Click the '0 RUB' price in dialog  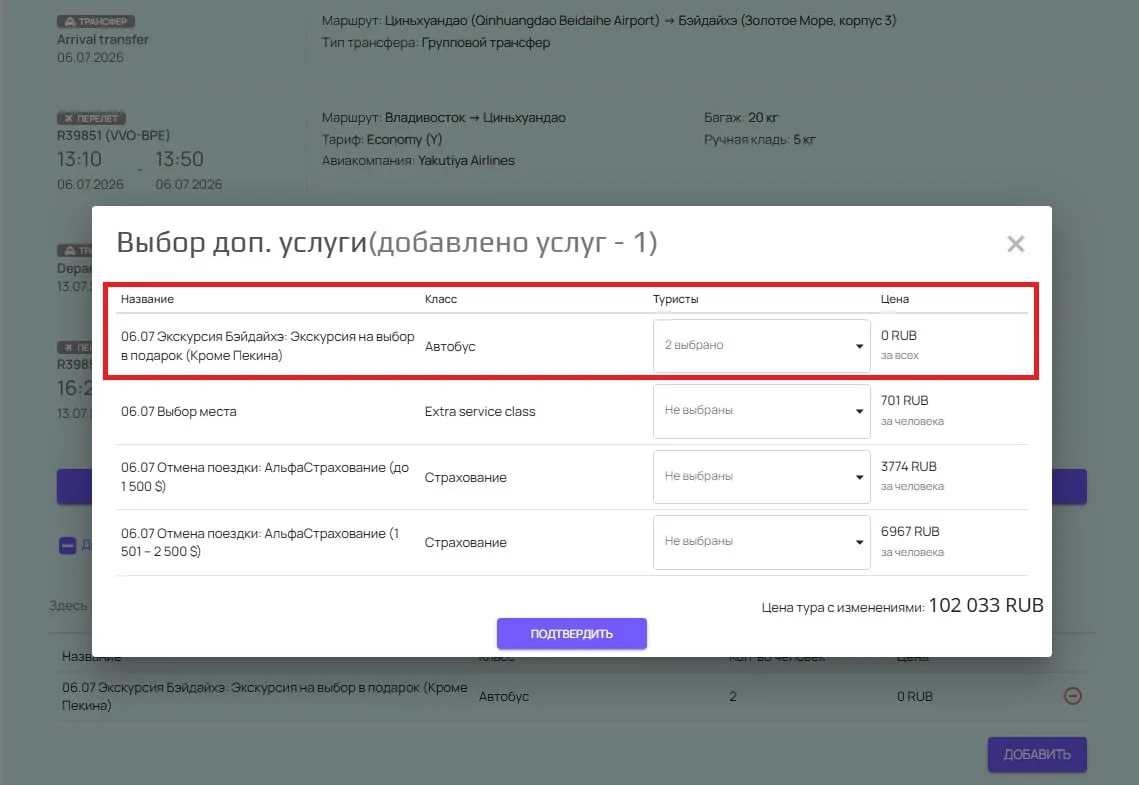pyautogui.click(x=899, y=335)
